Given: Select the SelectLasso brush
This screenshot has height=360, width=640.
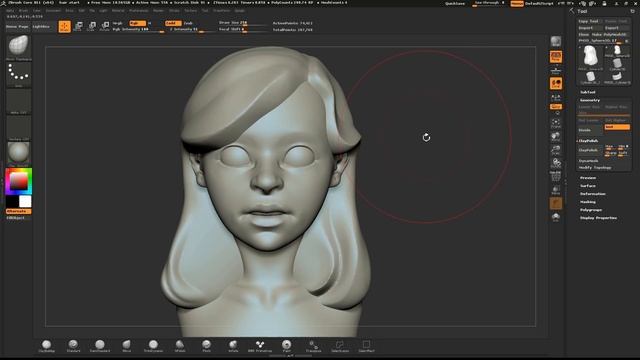Looking at the screenshot, I should point(340,346).
